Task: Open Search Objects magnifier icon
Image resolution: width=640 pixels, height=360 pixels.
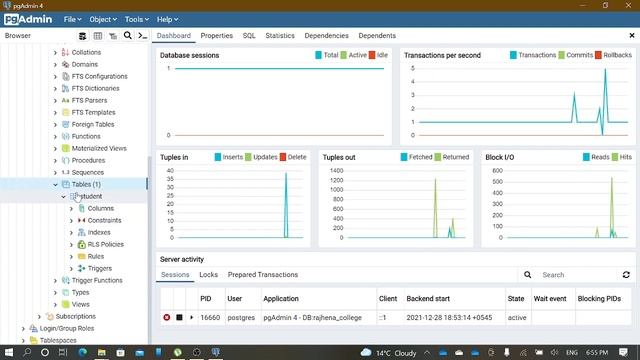Action: 128,36
